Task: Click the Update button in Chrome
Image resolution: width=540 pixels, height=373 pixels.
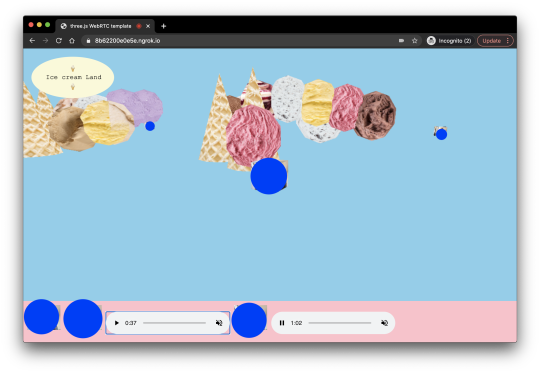Action: click(491, 41)
